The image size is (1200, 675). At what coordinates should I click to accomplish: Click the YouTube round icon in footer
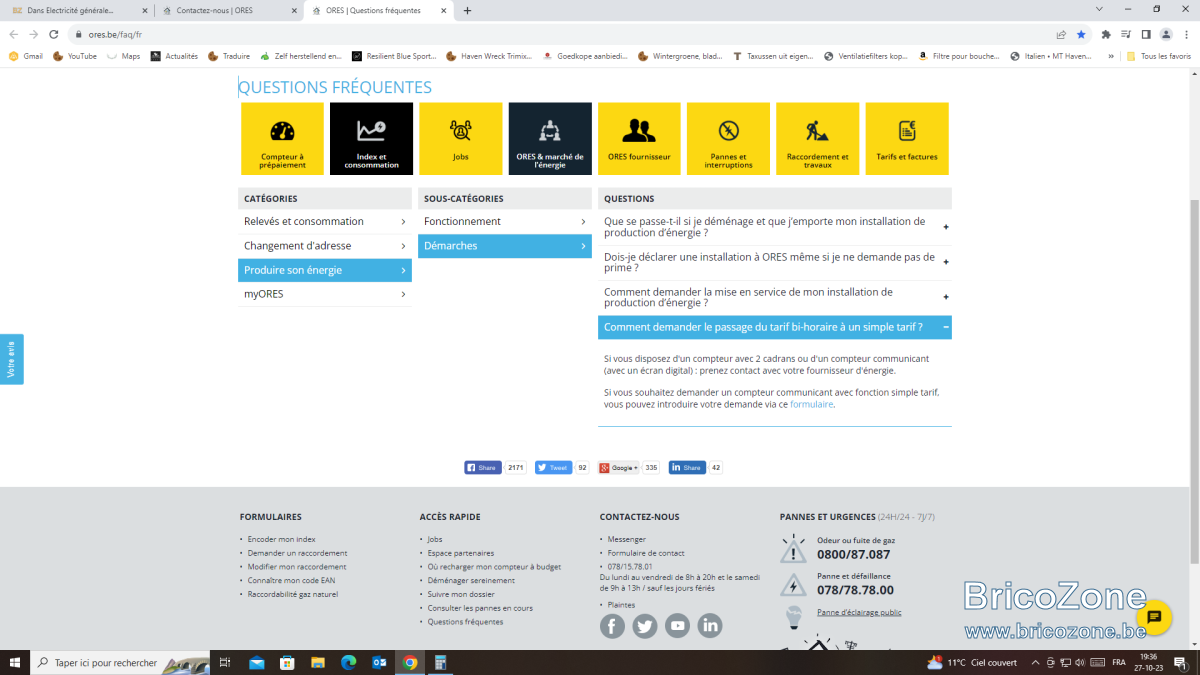tap(678, 626)
